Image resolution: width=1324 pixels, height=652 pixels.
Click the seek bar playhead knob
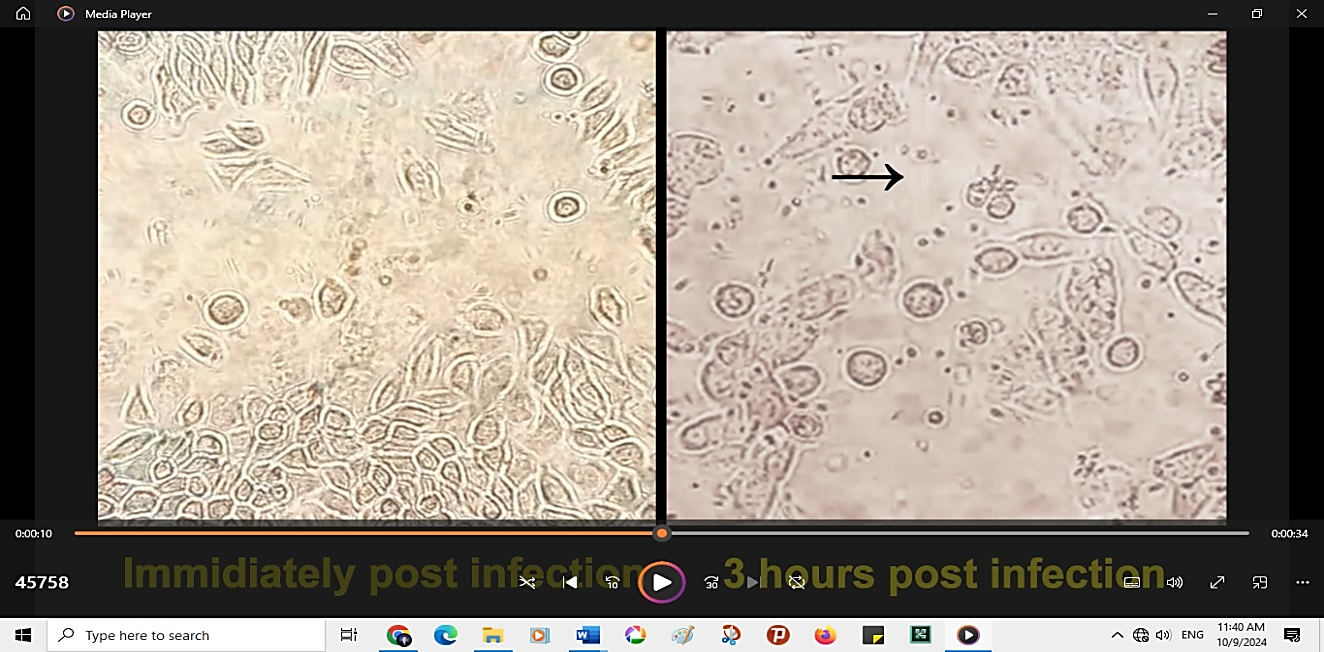pyautogui.click(x=662, y=533)
